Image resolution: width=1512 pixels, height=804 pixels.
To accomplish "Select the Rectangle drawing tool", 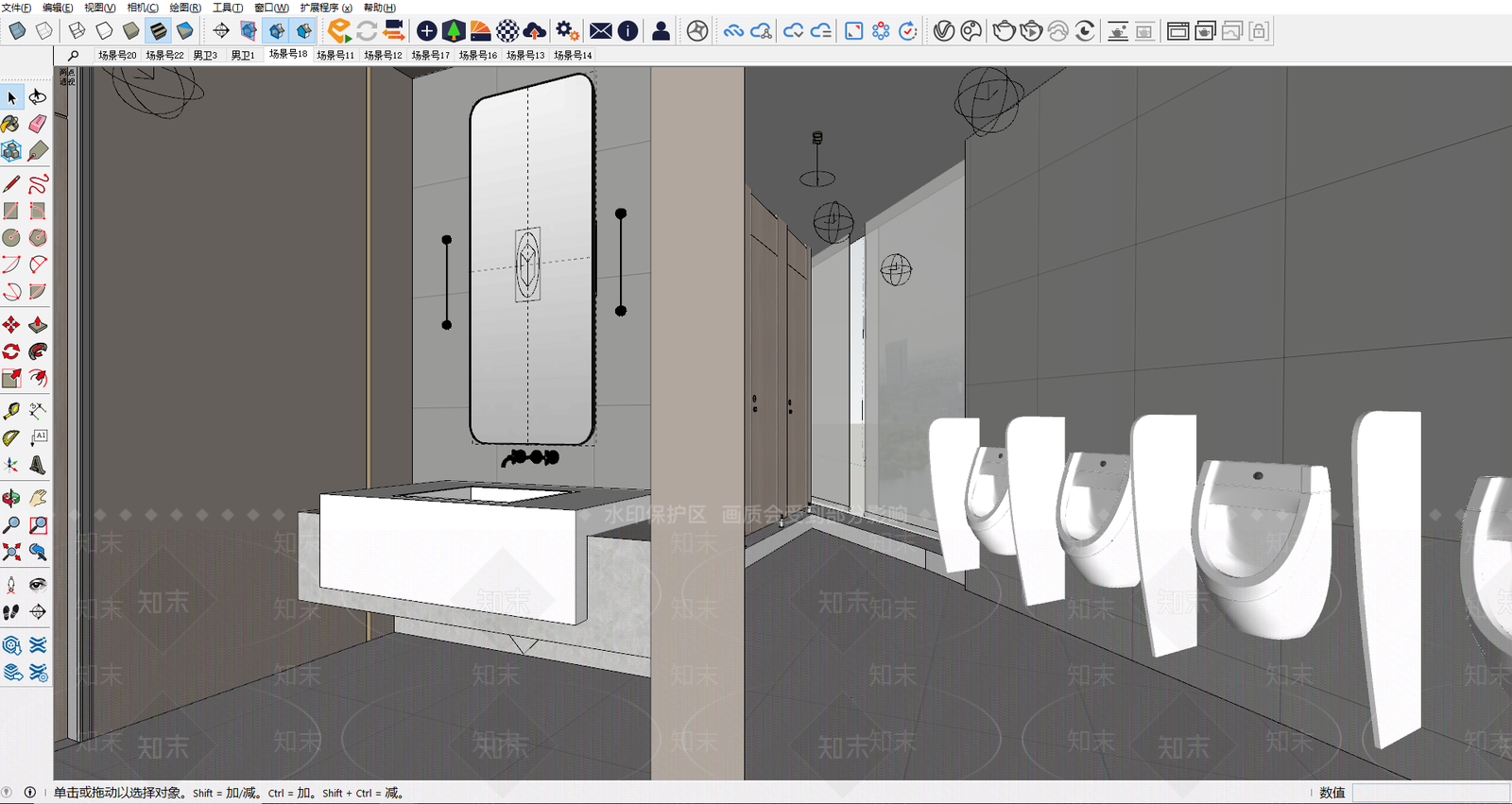I will click(11, 211).
